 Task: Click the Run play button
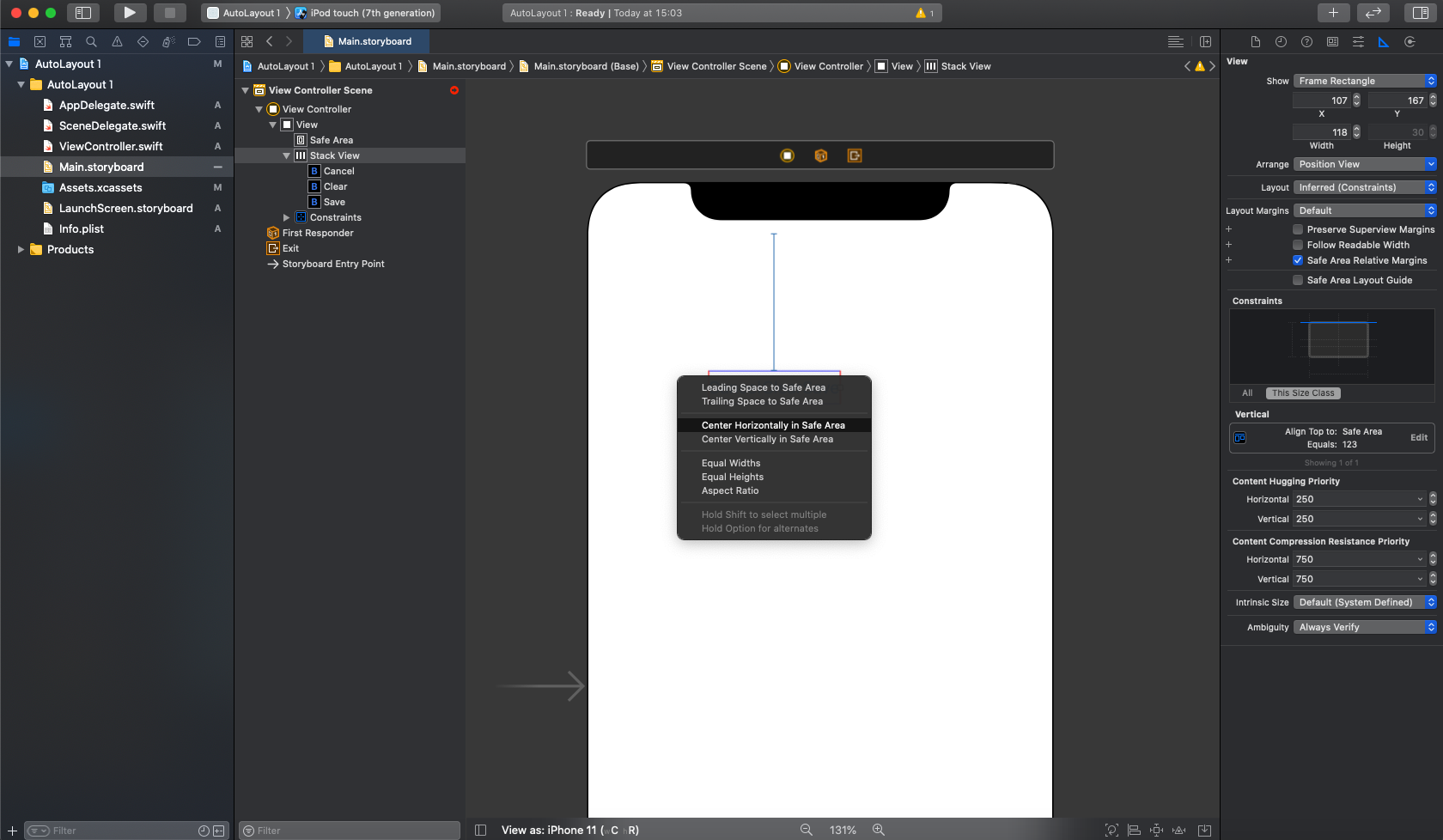click(129, 13)
